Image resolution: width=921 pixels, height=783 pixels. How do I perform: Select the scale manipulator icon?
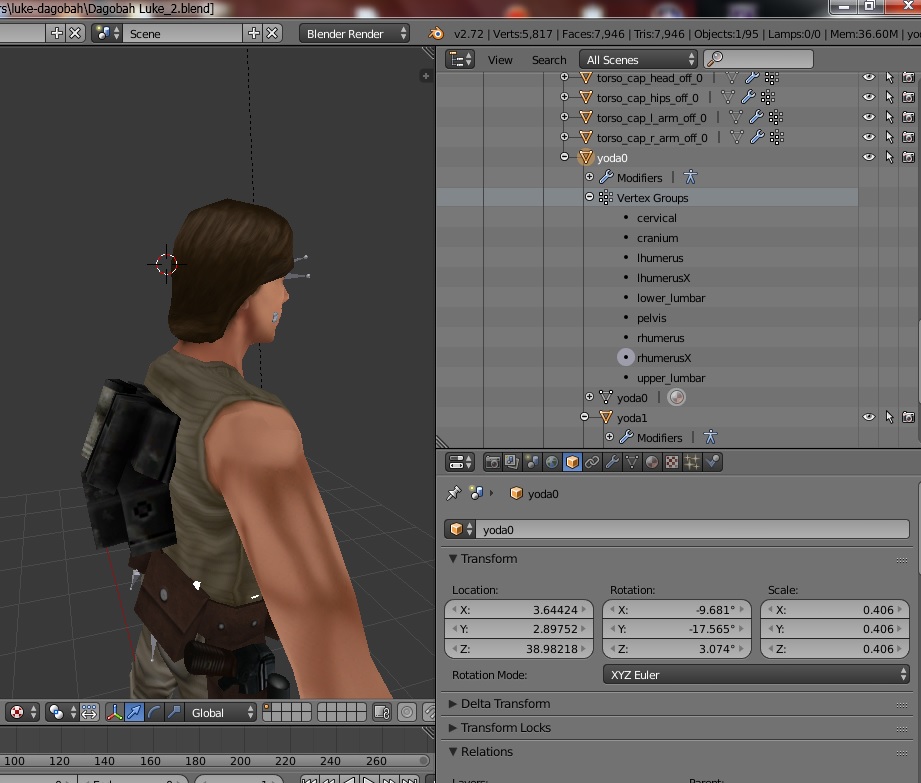[x=174, y=713]
